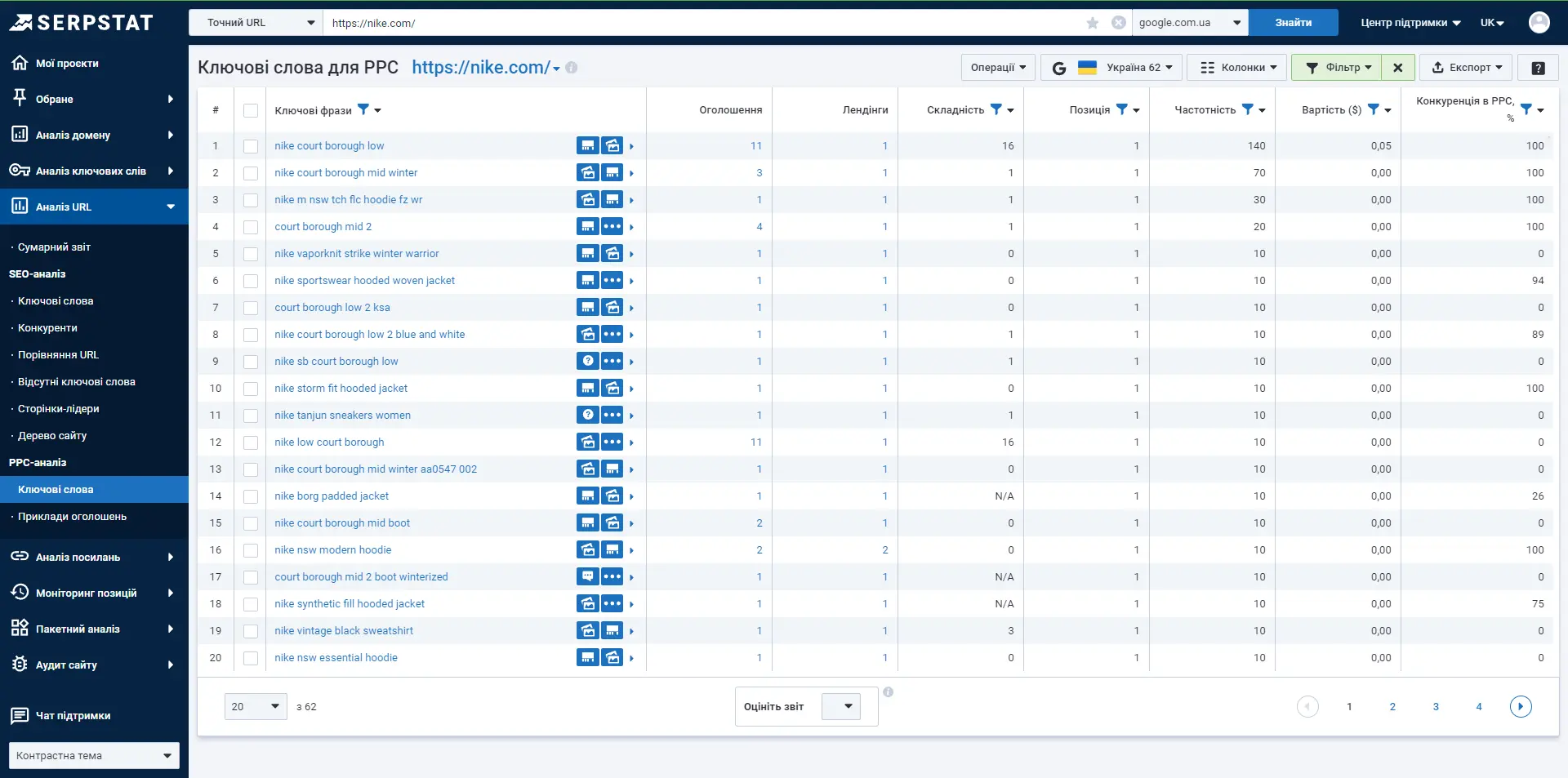Click the Знайти search button

[x=1294, y=23]
